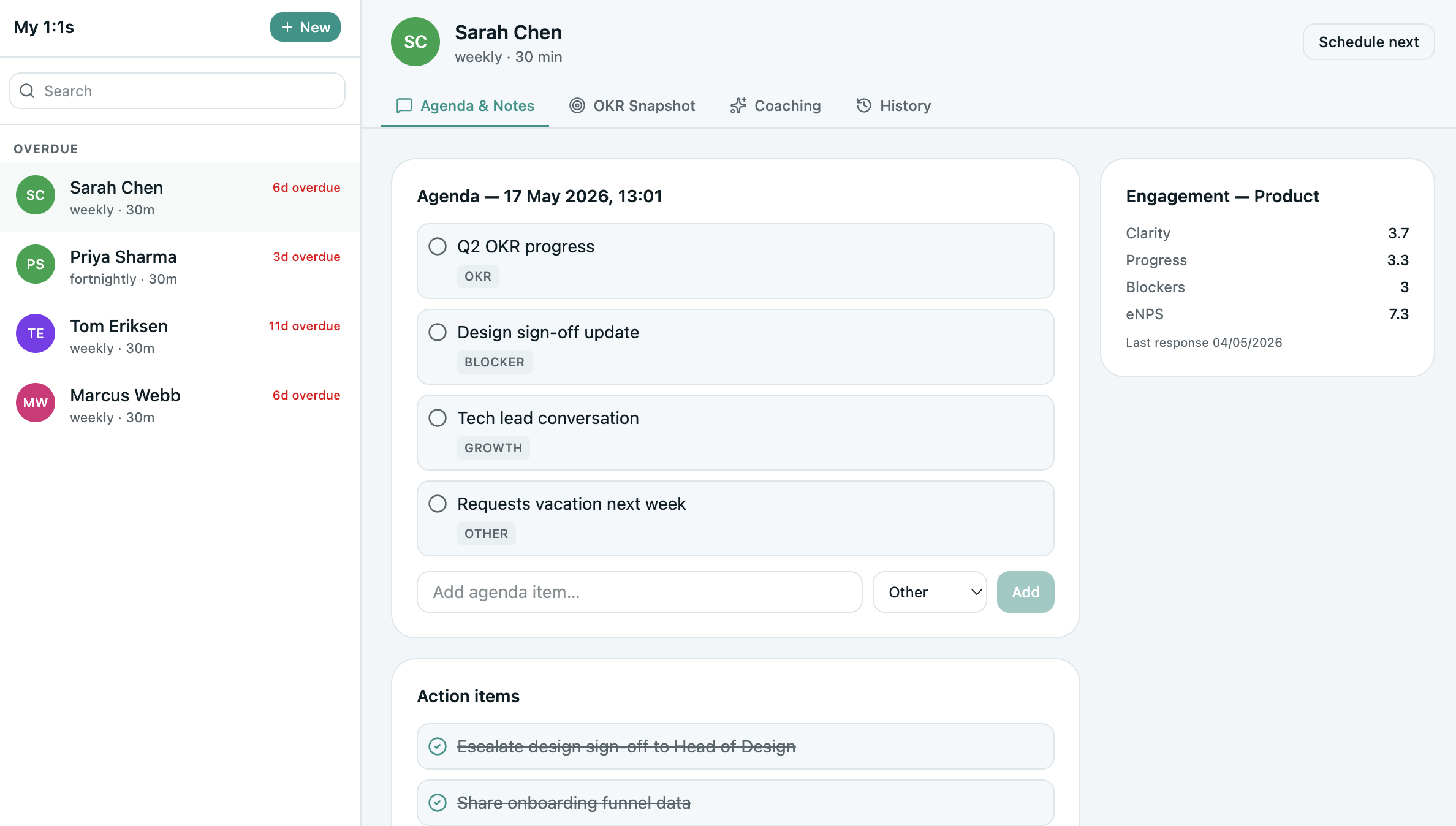Screen dimensions: 1456x826
Task: Click the search magnifier icon
Action: point(27,91)
